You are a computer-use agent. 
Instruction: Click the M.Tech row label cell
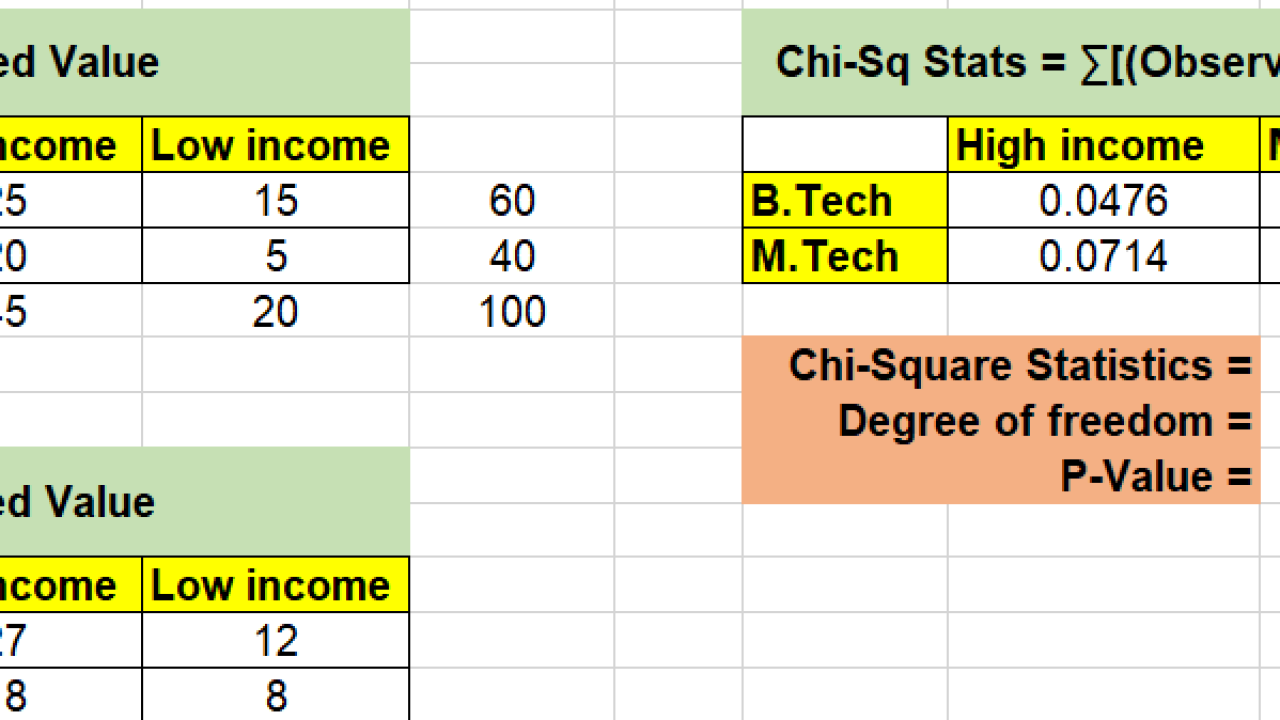click(x=845, y=257)
